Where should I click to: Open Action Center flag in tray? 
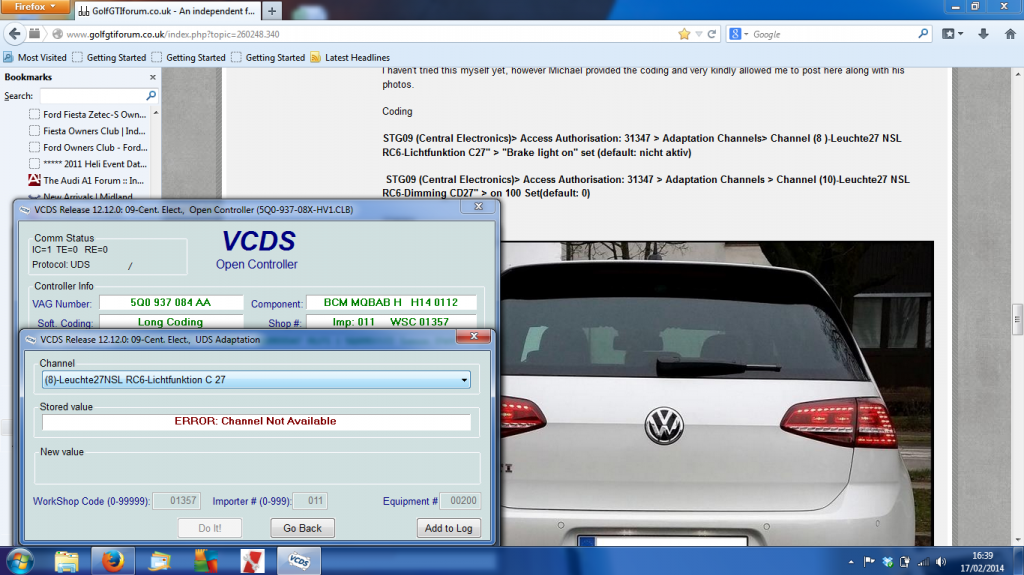coord(869,561)
